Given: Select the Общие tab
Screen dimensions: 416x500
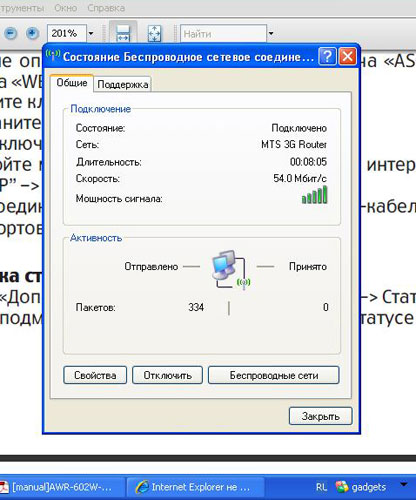Looking at the screenshot, I should tap(72, 83).
